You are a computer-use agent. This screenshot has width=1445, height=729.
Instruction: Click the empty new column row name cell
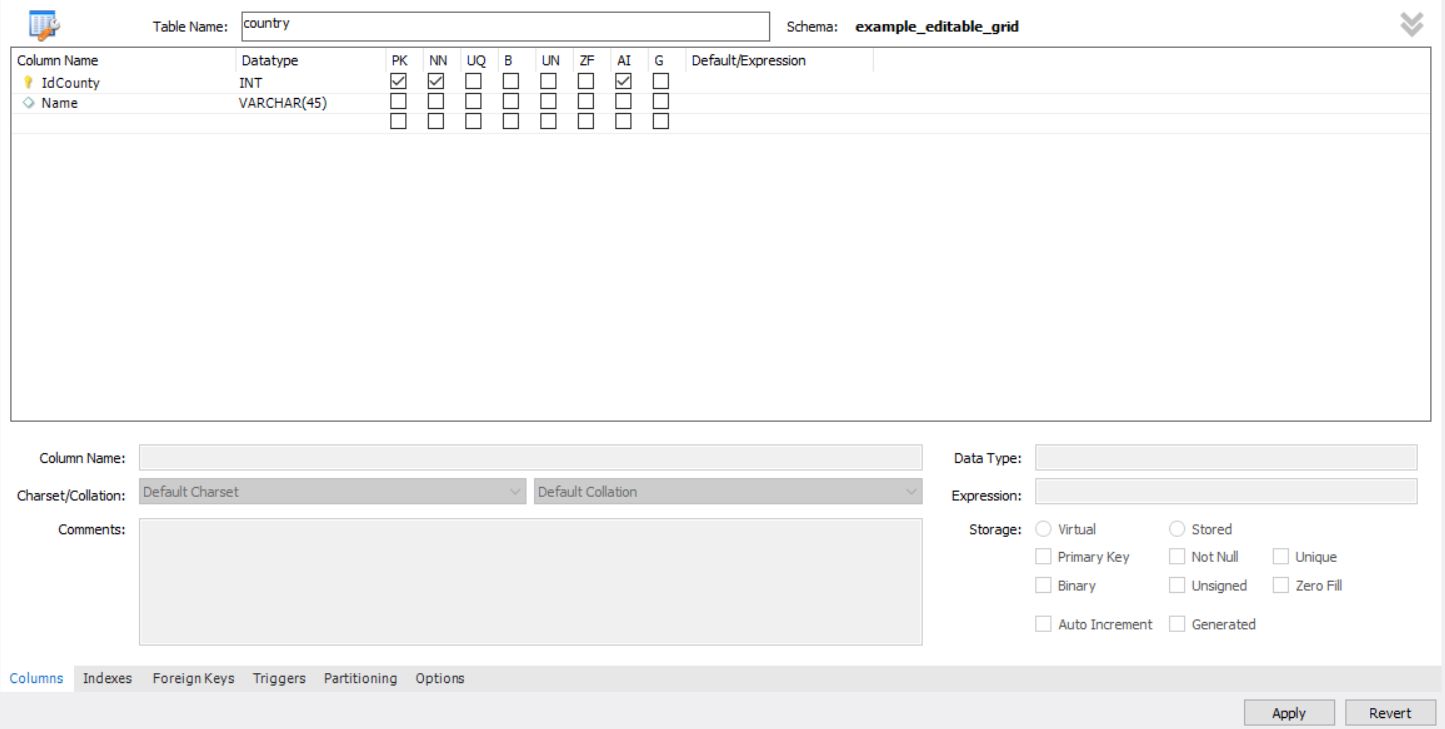pos(120,122)
